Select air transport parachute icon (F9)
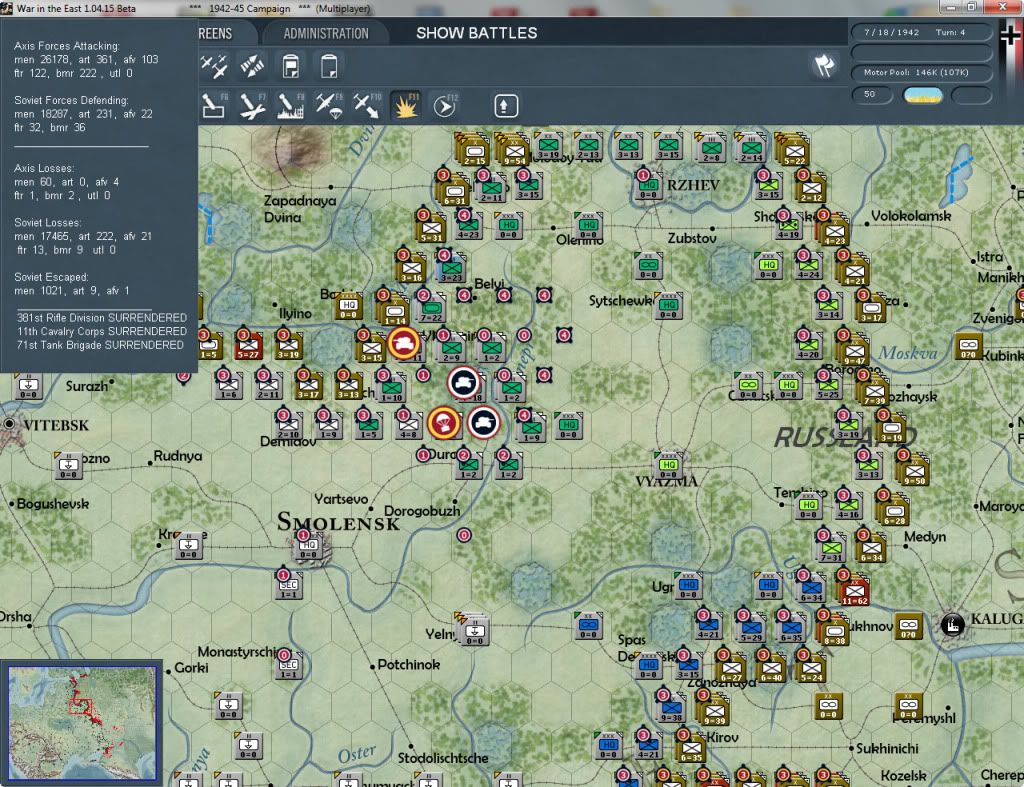Viewport: 1024px width, 787px height. pos(328,105)
